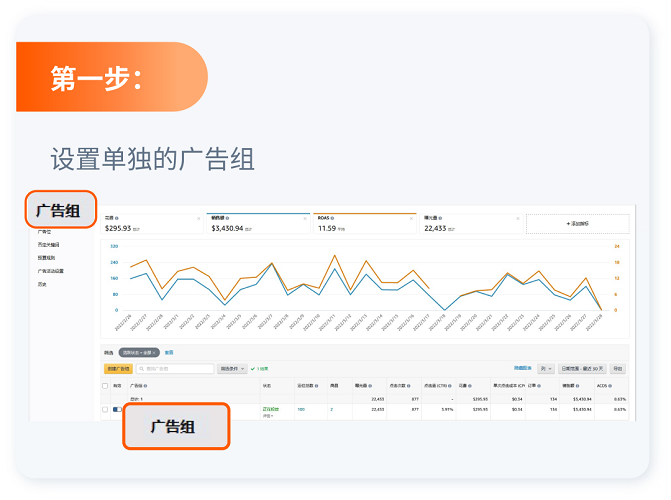The width and height of the screenshot is (671, 500).
Task: Click the export button
Action: point(618,369)
